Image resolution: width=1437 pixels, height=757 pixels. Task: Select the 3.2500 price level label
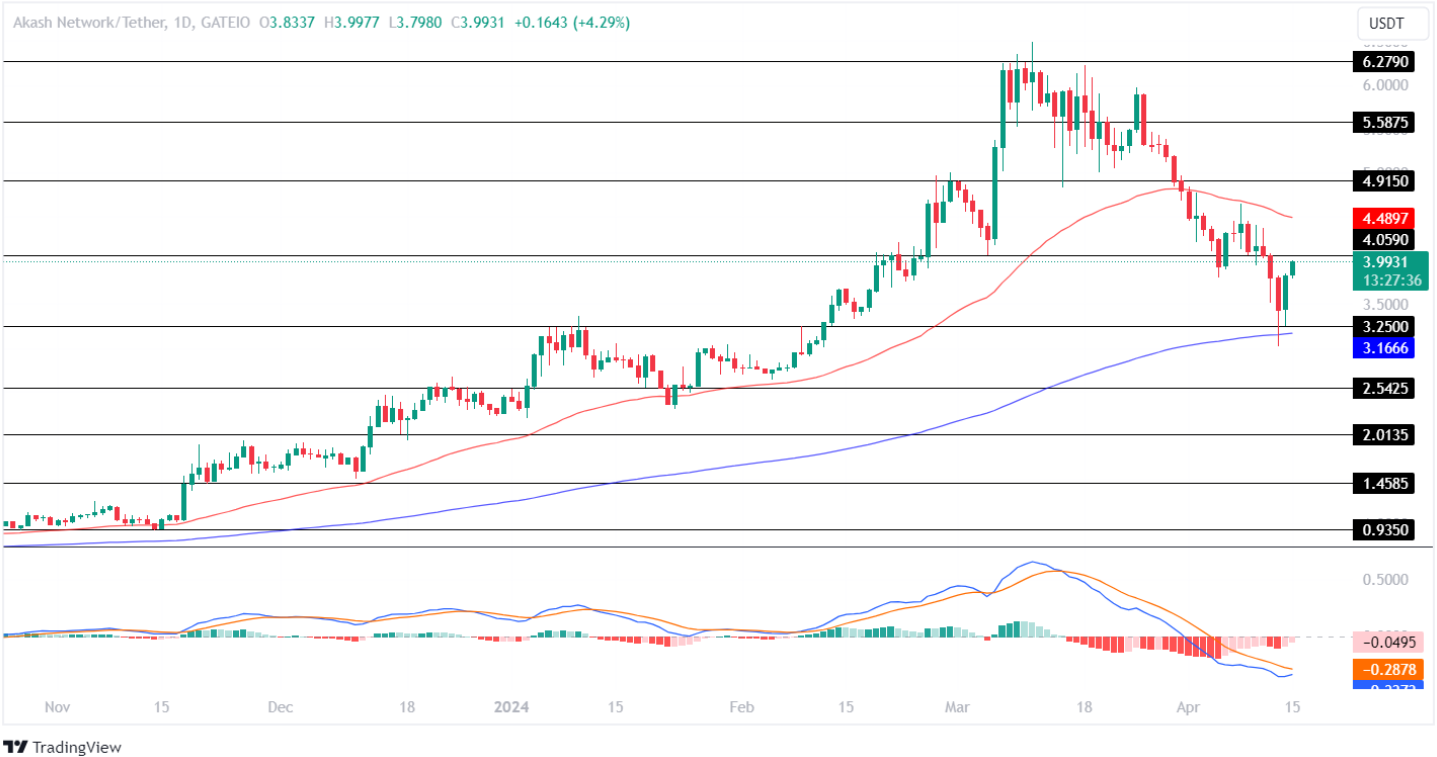[x=1385, y=327]
